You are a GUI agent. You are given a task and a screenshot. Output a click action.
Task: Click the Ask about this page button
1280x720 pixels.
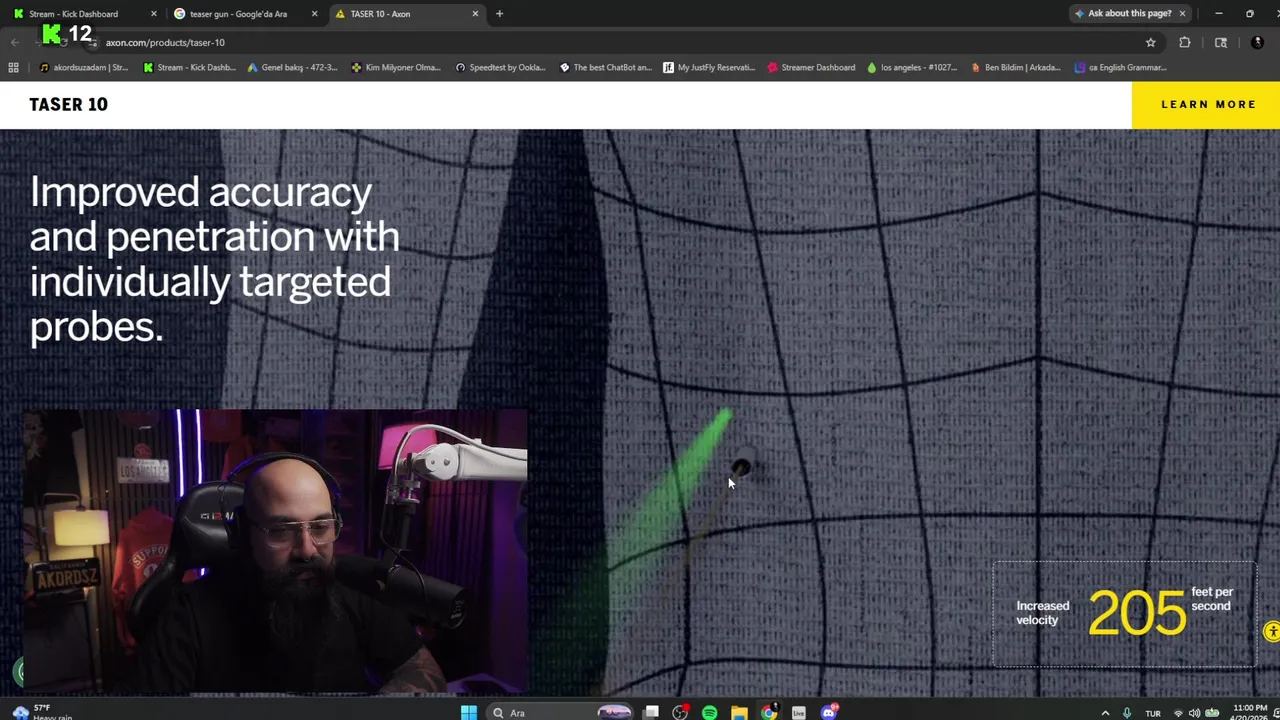pos(1122,13)
